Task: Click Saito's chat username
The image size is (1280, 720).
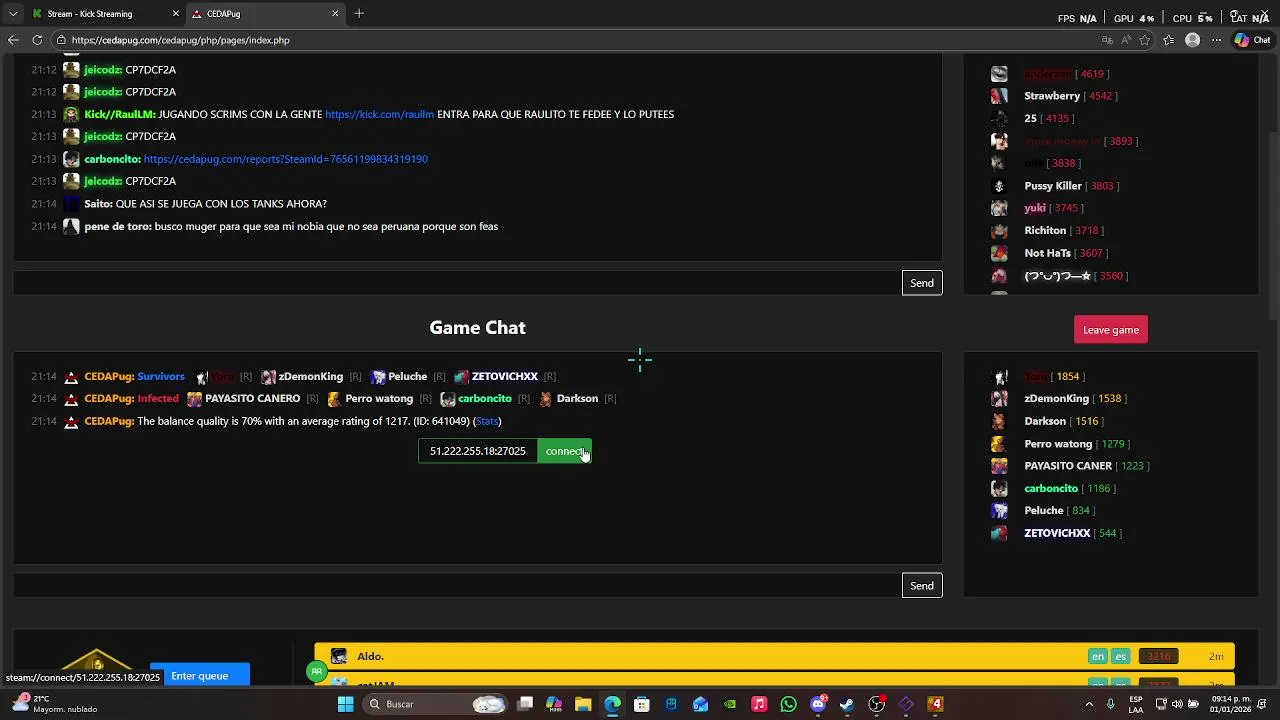Action: point(98,204)
